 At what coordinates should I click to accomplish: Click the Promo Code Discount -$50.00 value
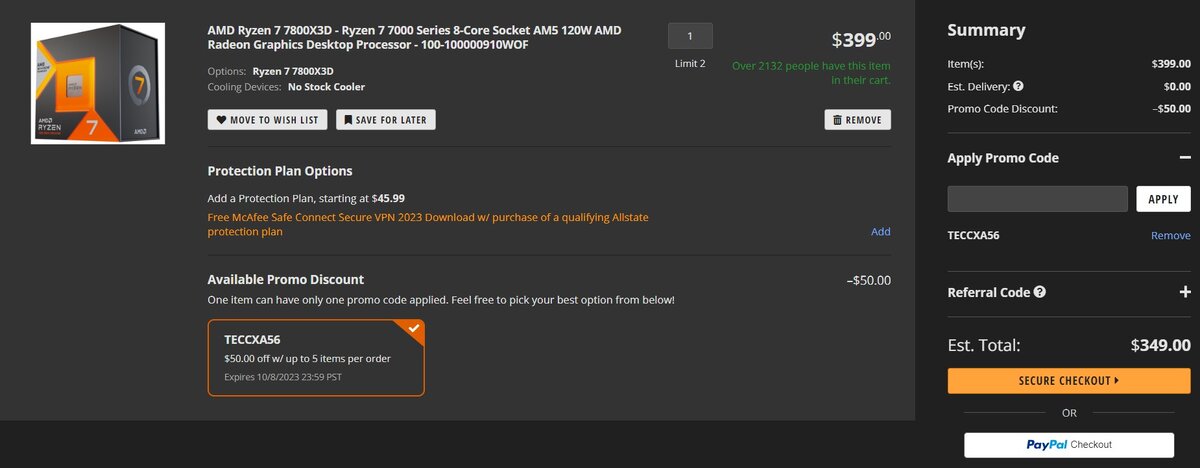[1171, 109]
